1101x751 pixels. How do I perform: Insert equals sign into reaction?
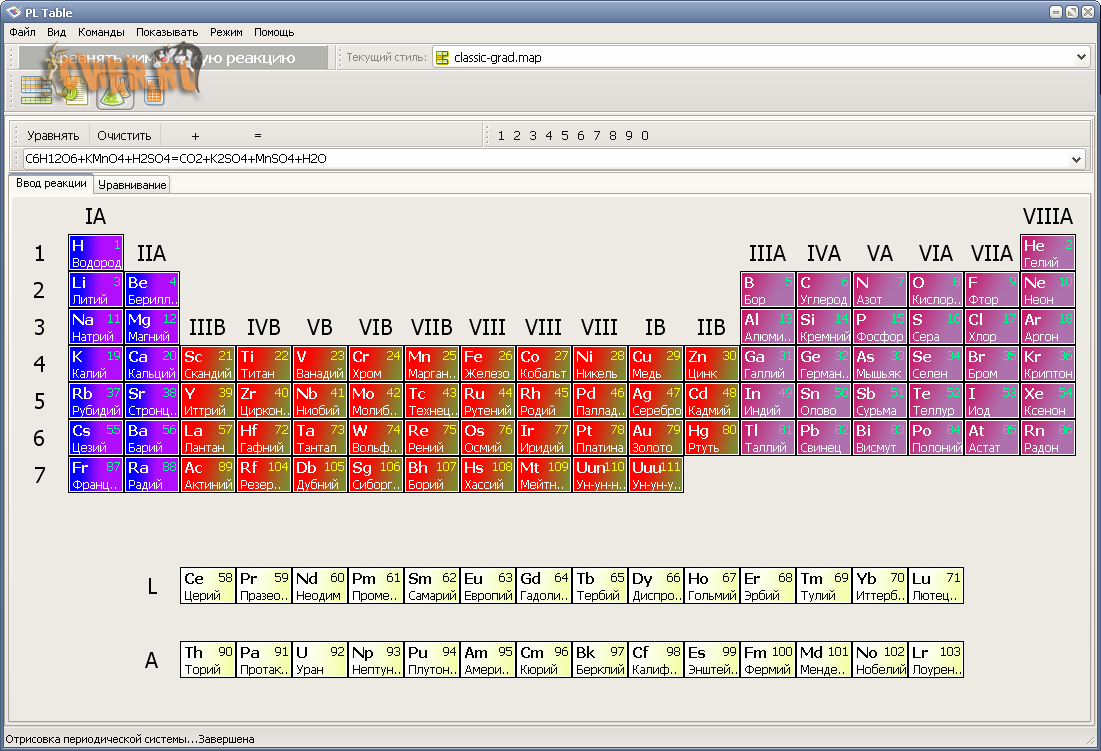point(257,136)
